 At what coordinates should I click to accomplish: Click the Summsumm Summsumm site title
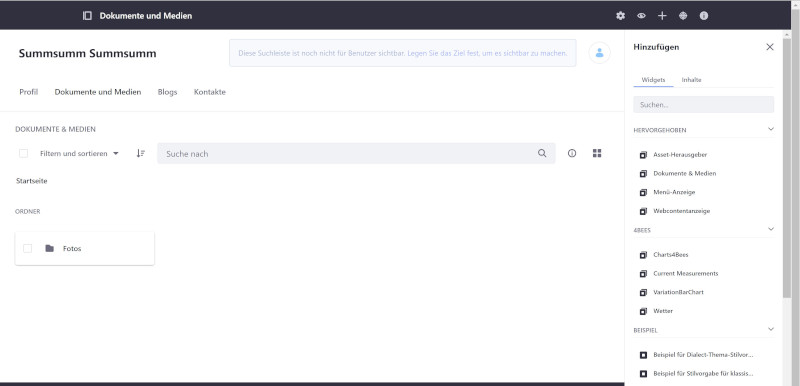coord(88,54)
